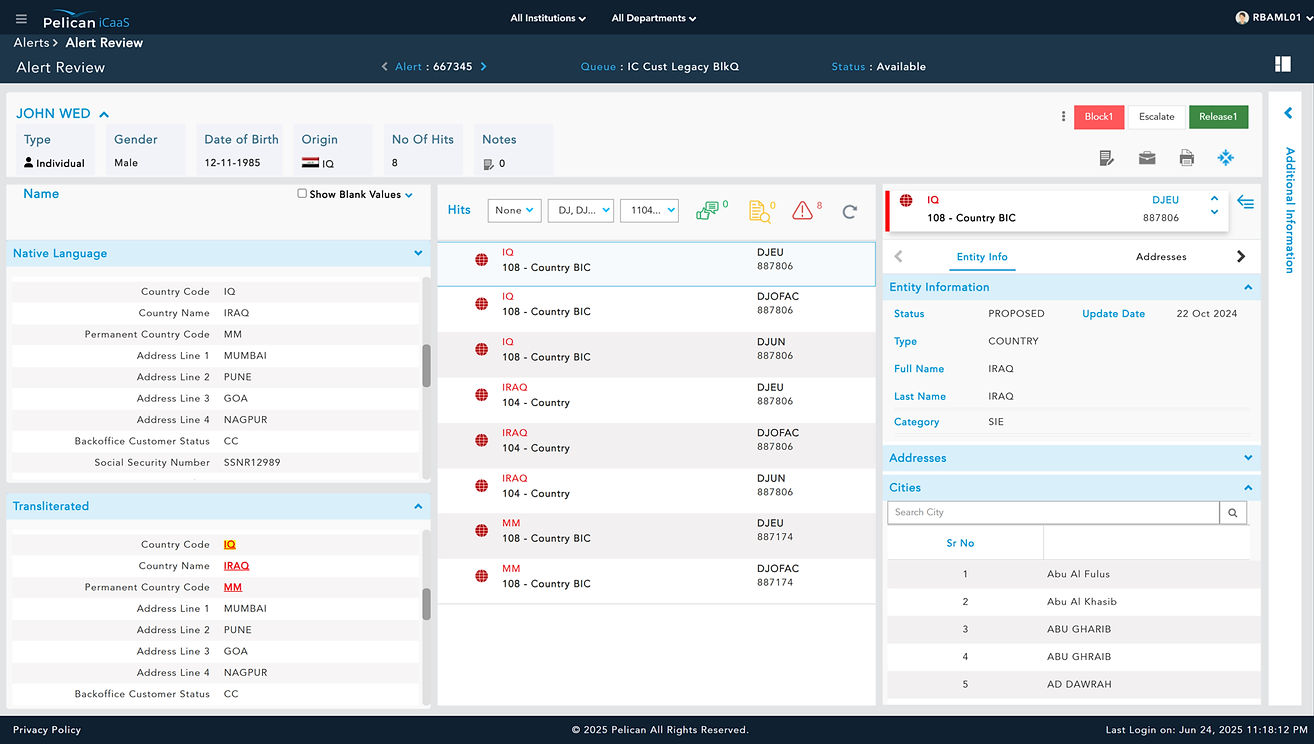This screenshot has height=744, width=1314.
Task: Select the Entity Info tab
Action: coord(982,257)
